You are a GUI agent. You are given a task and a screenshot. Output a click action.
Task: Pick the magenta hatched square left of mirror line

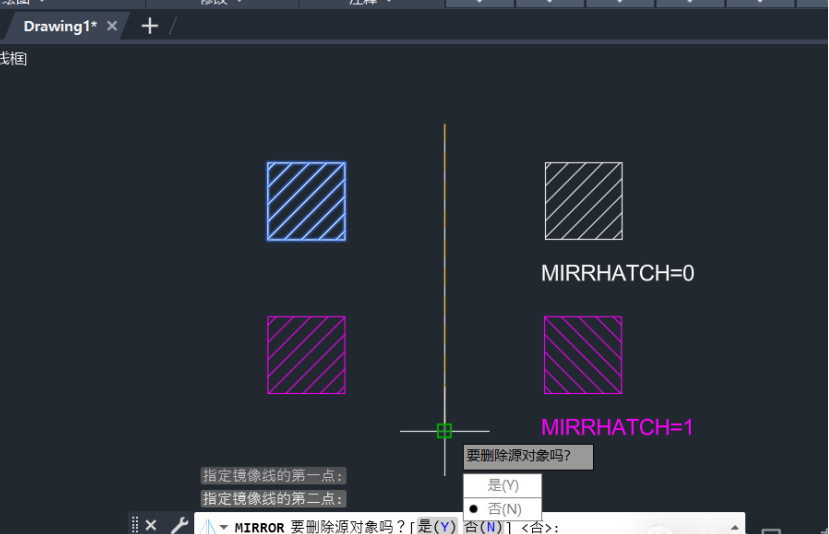point(306,355)
